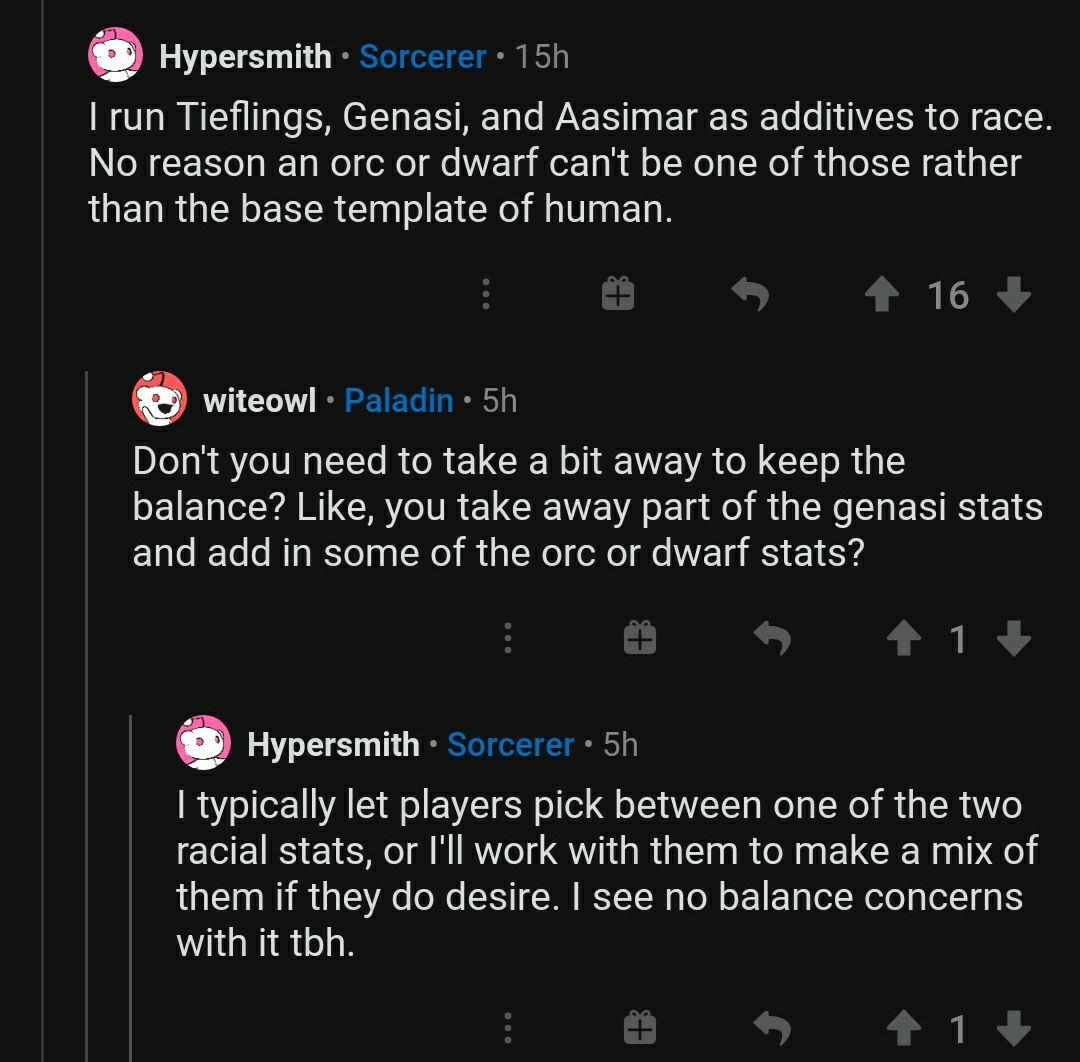The width and height of the screenshot is (1080, 1062).
Task: Open Hypersmith's profile from top comment
Action: [x=245, y=57]
